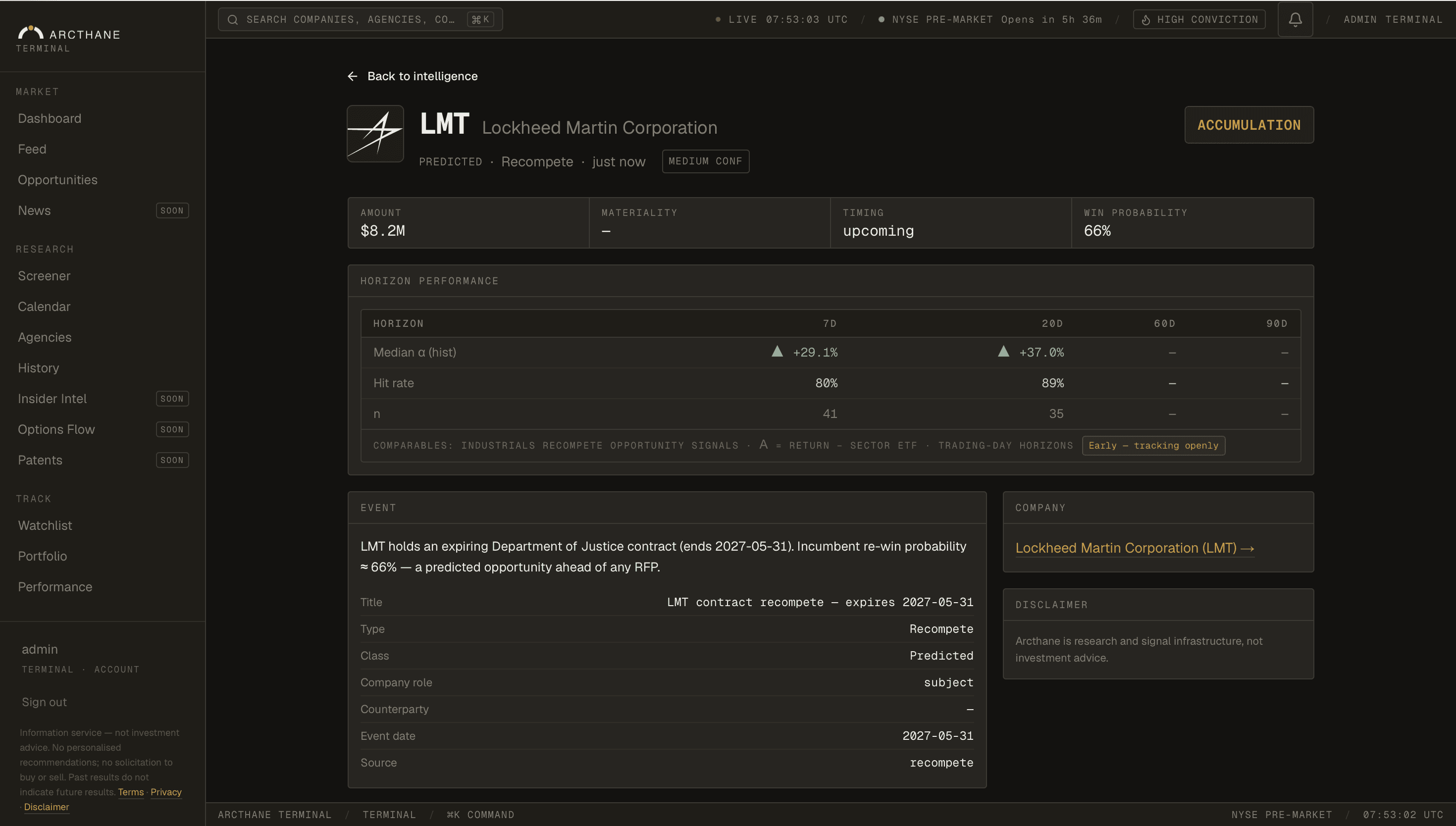Click the $8.2M amount value
This screenshot has height=826, width=1456.
pyautogui.click(x=383, y=231)
